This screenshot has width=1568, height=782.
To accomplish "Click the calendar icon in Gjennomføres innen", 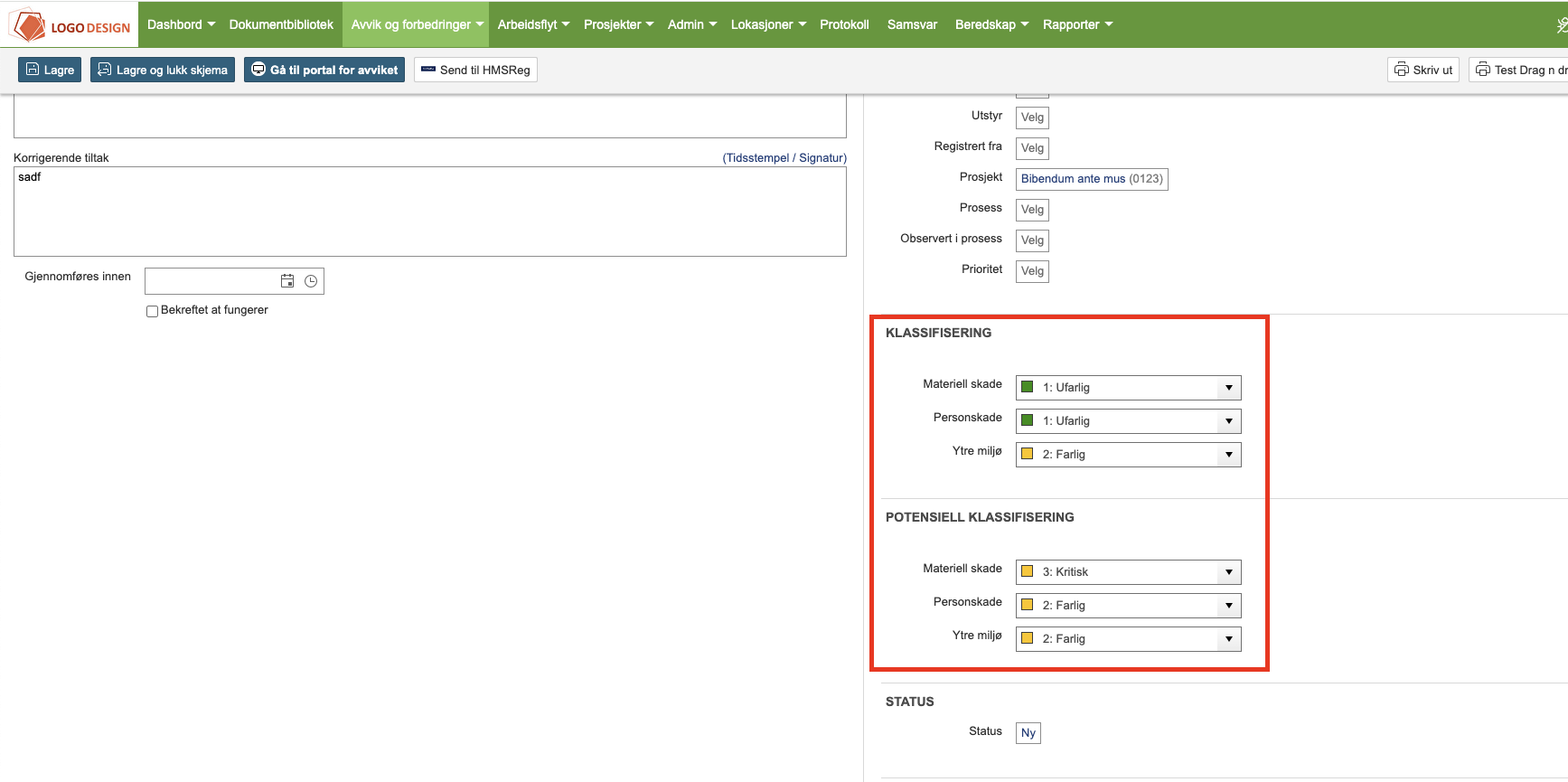I will click(x=287, y=281).
